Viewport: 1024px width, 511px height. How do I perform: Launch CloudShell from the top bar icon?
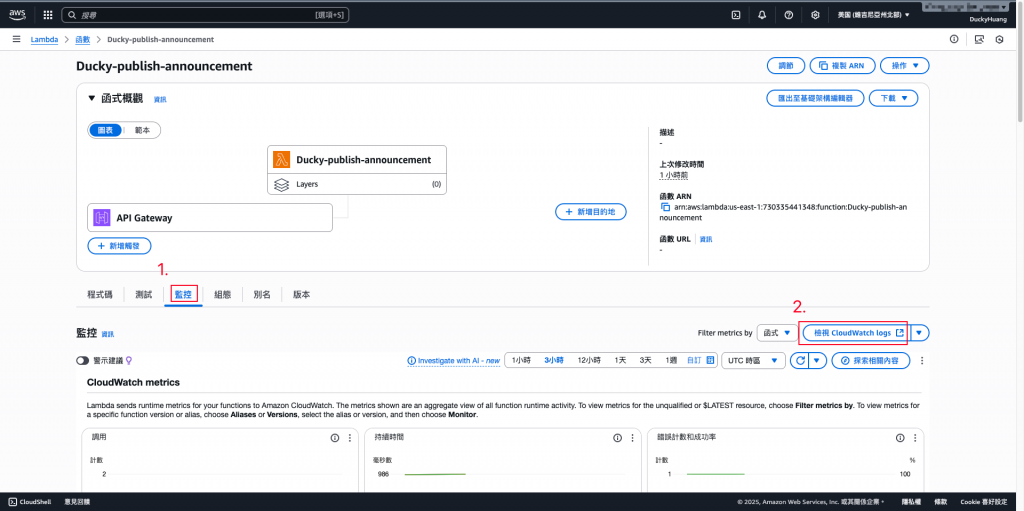point(735,14)
